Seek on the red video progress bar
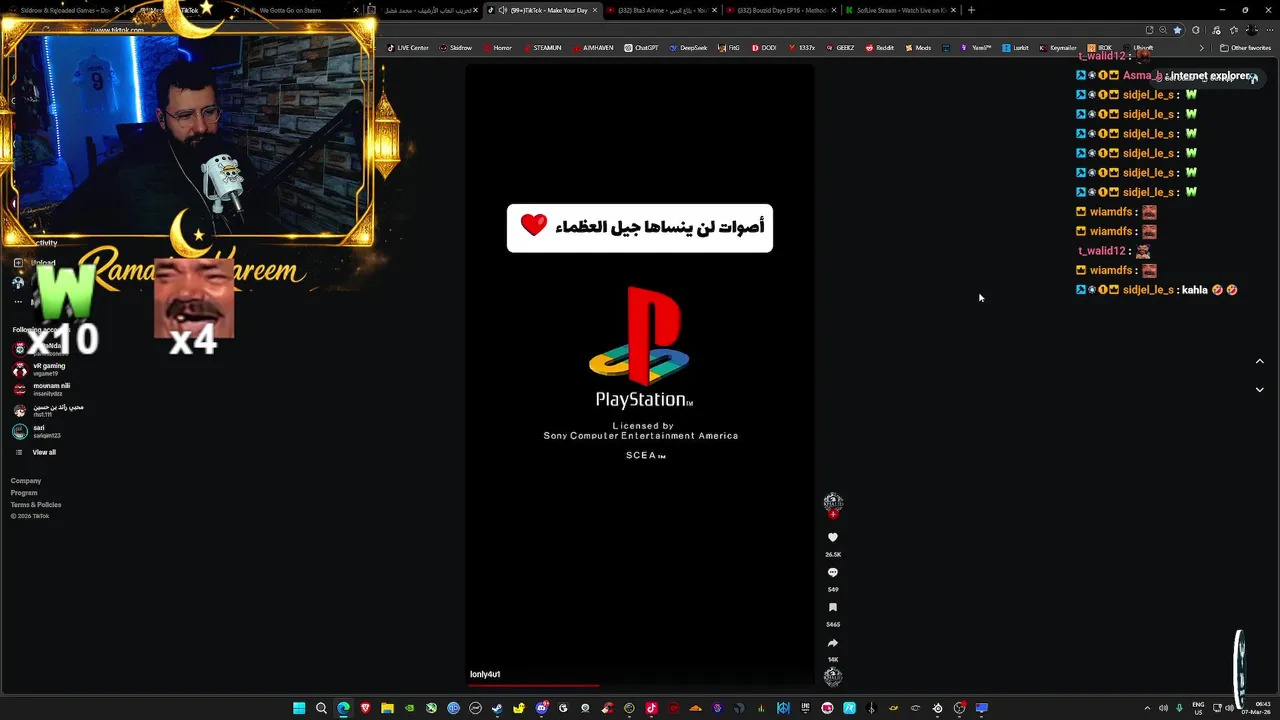 pos(640,685)
